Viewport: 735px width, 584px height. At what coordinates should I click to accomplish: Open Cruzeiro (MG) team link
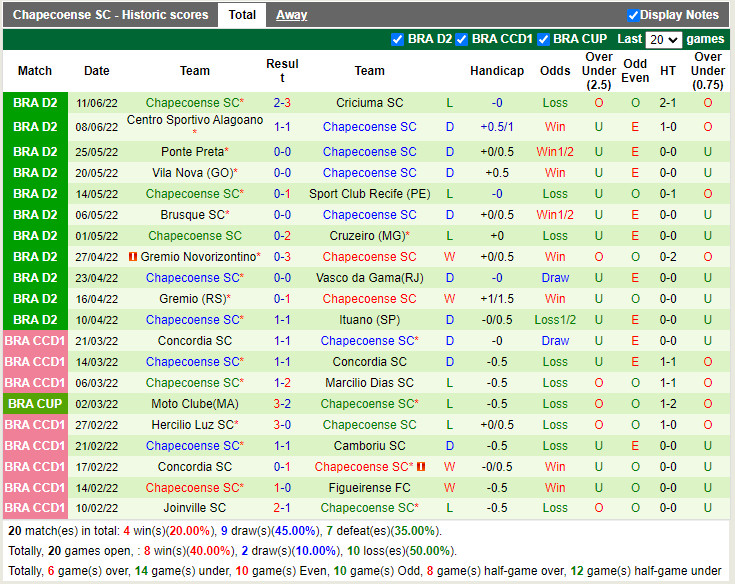[367, 236]
